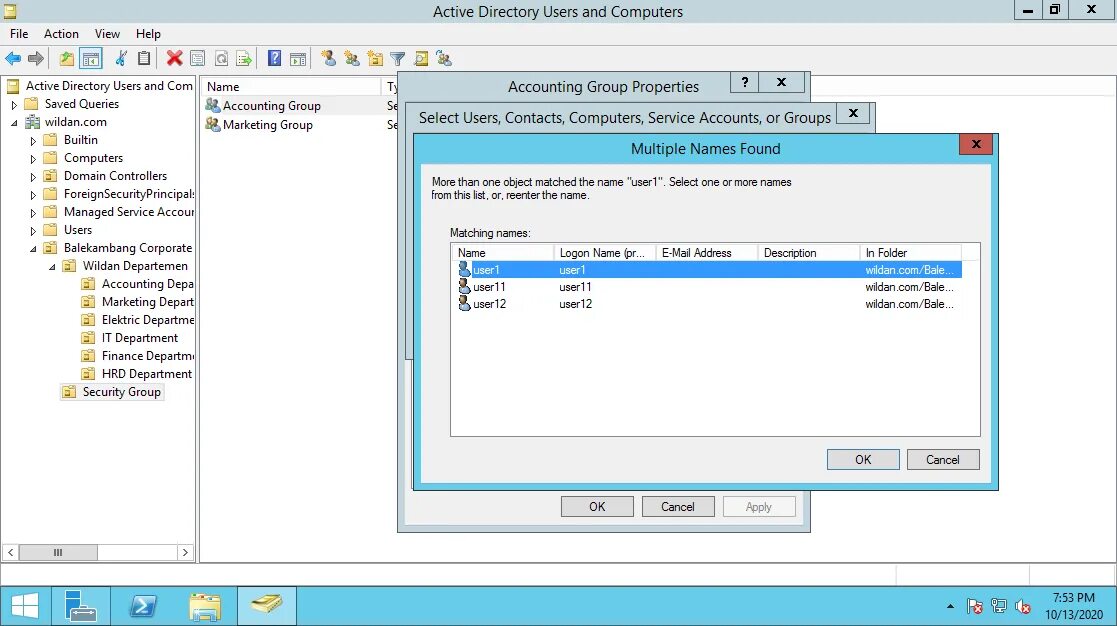Click the Find objects icon in the toolbar

[x=421, y=58]
